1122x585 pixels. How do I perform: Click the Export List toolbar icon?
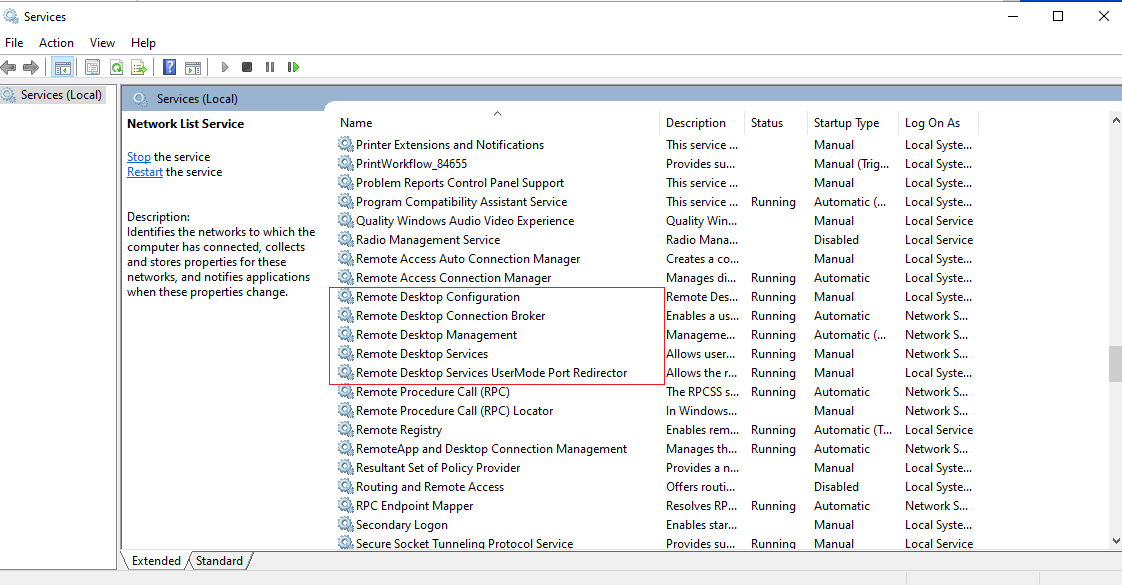(x=139, y=67)
